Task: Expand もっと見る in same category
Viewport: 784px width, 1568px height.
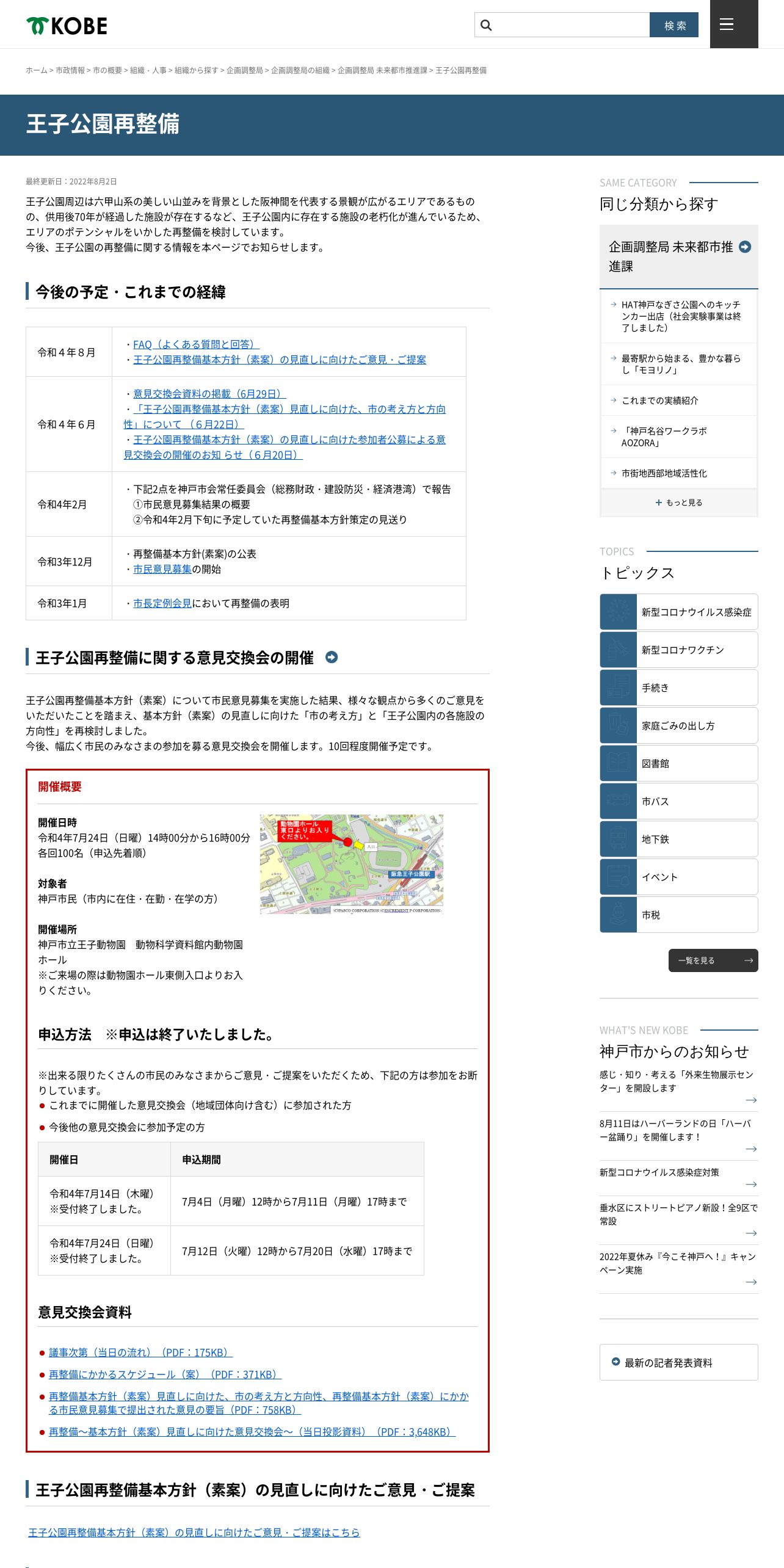Action: click(679, 503)
